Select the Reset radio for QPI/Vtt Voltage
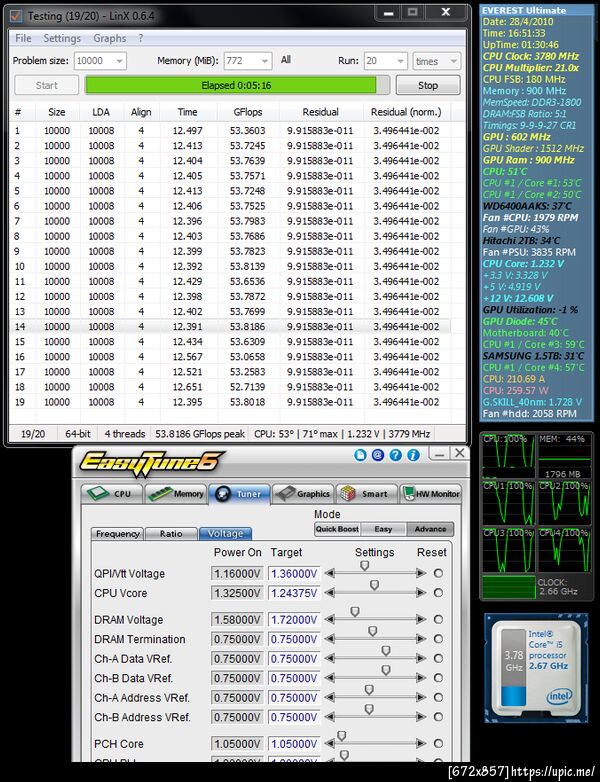Image resolution: width=600 pixels, height=782 pixels. pyautogui.click(x=438, y=574)
